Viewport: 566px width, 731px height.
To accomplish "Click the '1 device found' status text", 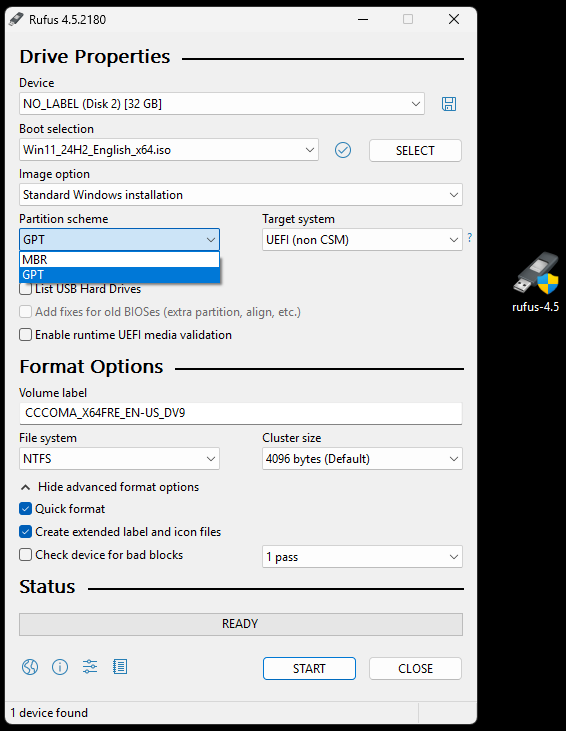I will (x=49, y=713).
